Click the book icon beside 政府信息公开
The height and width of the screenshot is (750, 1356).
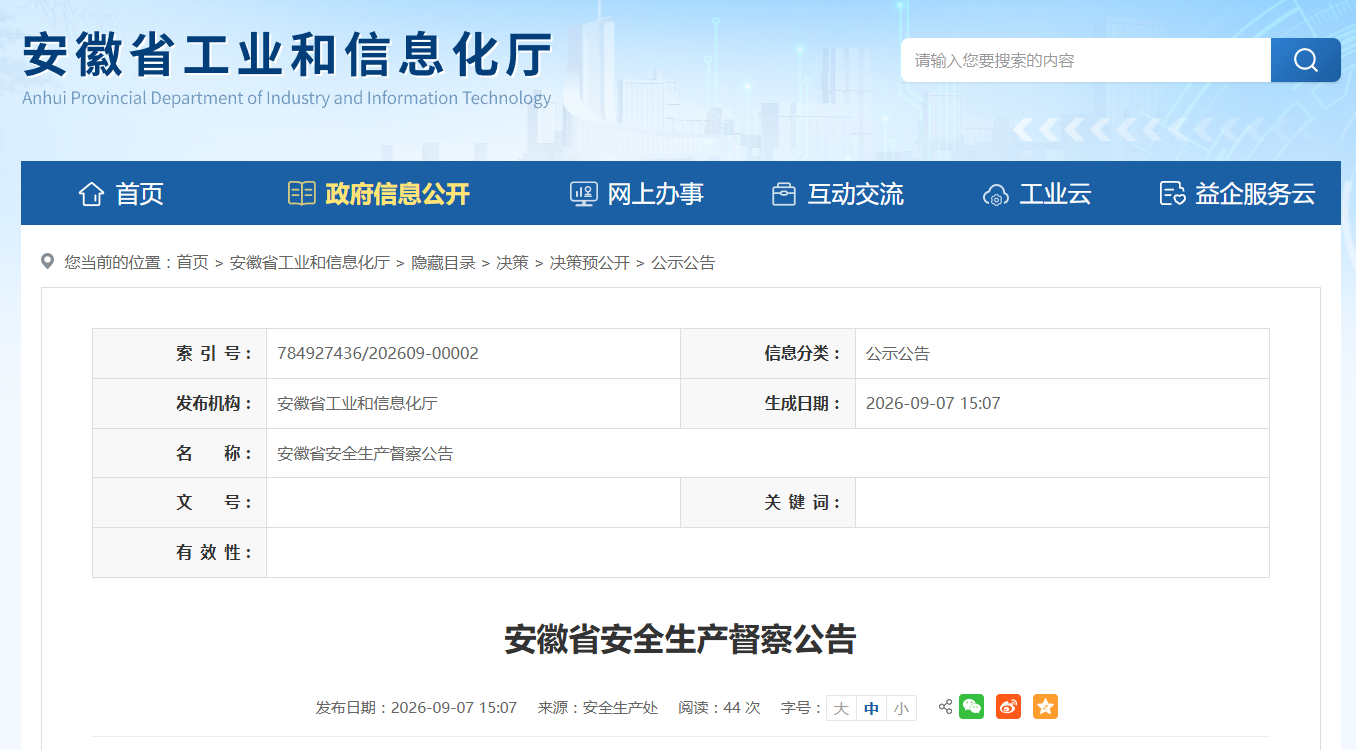click(301, 193)
